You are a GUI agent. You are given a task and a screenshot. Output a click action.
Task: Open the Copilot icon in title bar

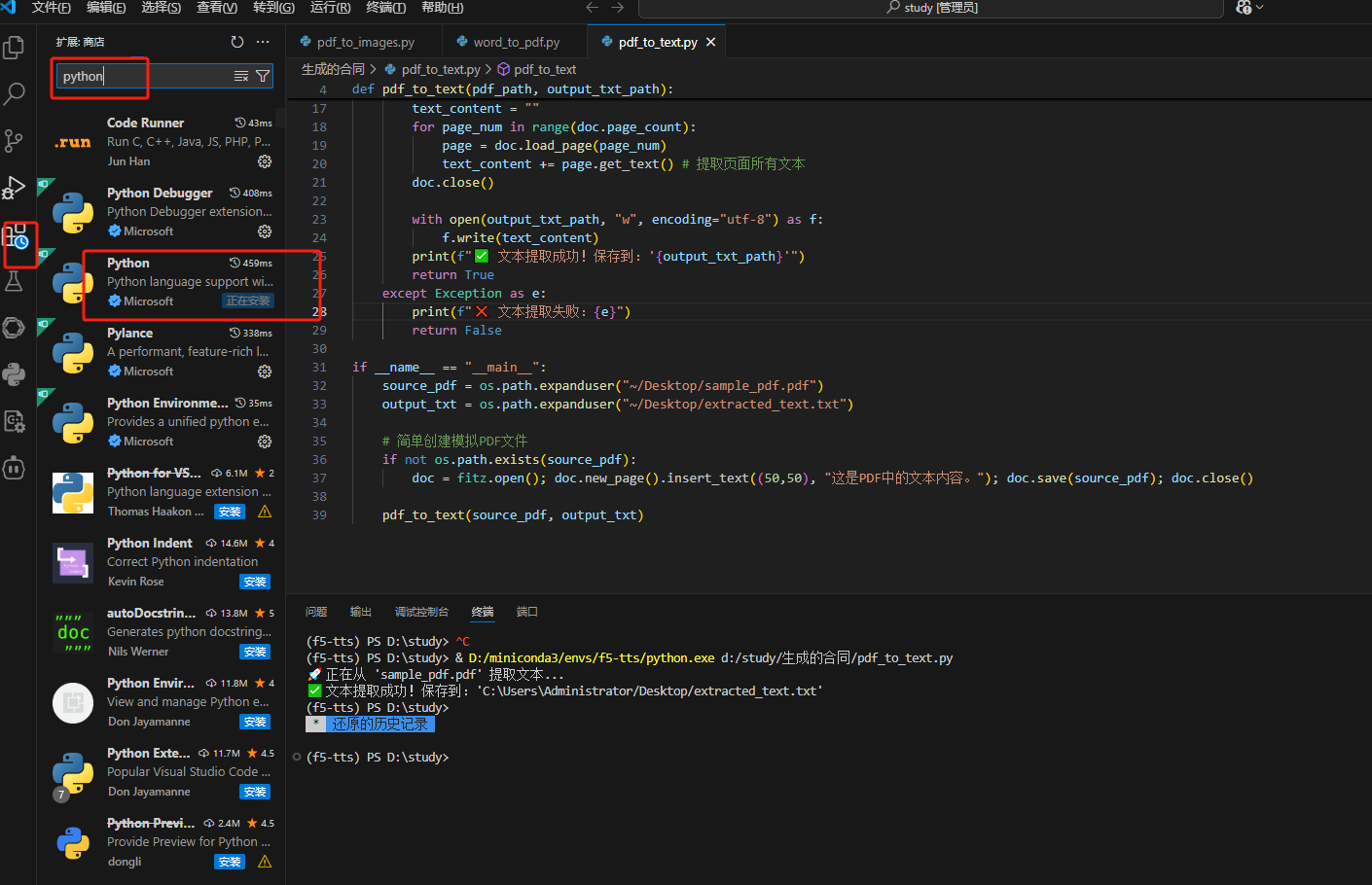[1244, 7]
